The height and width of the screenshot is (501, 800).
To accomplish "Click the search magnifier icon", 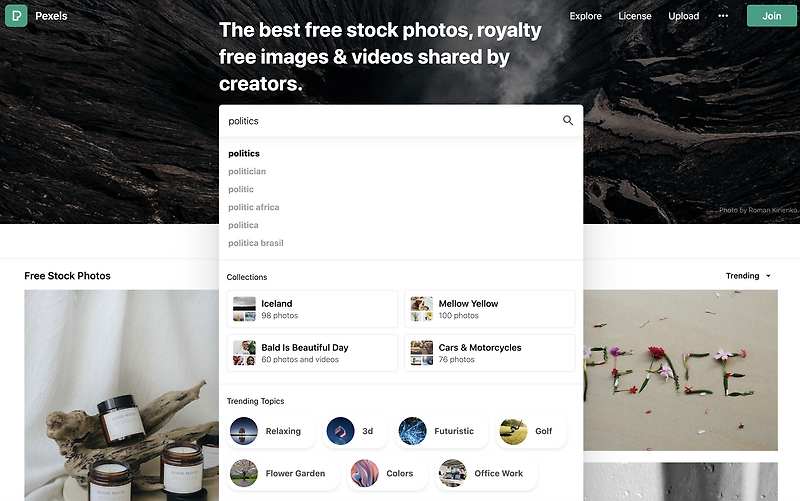I will (568, 120).
